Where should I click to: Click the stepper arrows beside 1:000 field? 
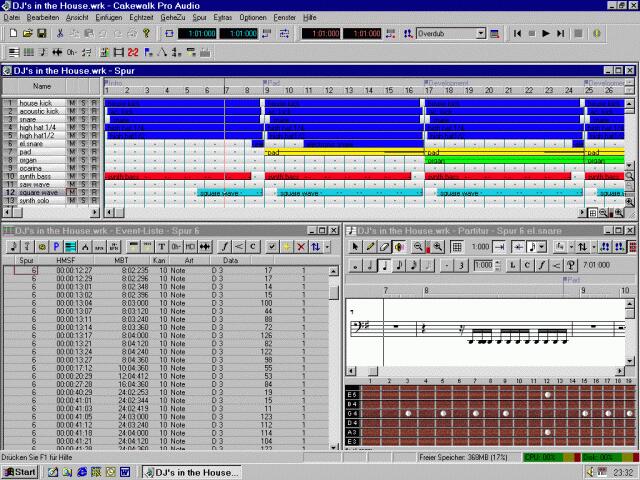(497, 266)
